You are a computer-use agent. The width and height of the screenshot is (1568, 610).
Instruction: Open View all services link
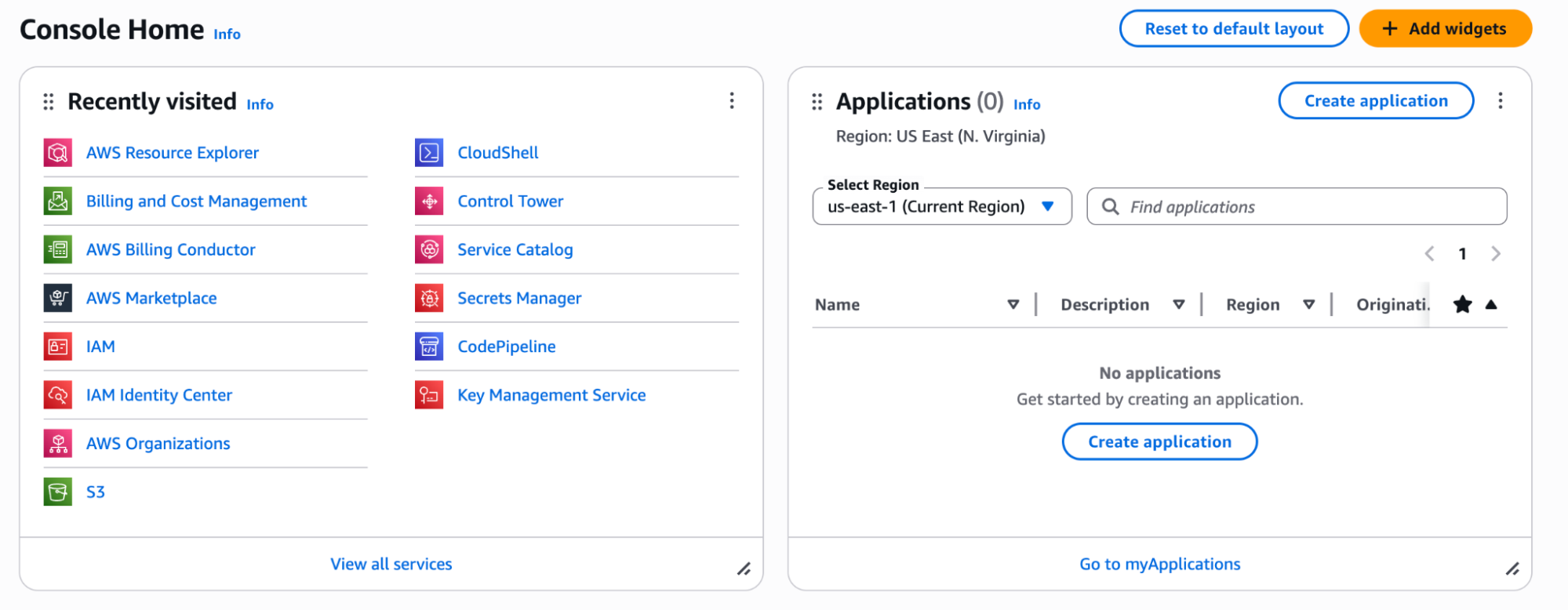tap(391, 565)
